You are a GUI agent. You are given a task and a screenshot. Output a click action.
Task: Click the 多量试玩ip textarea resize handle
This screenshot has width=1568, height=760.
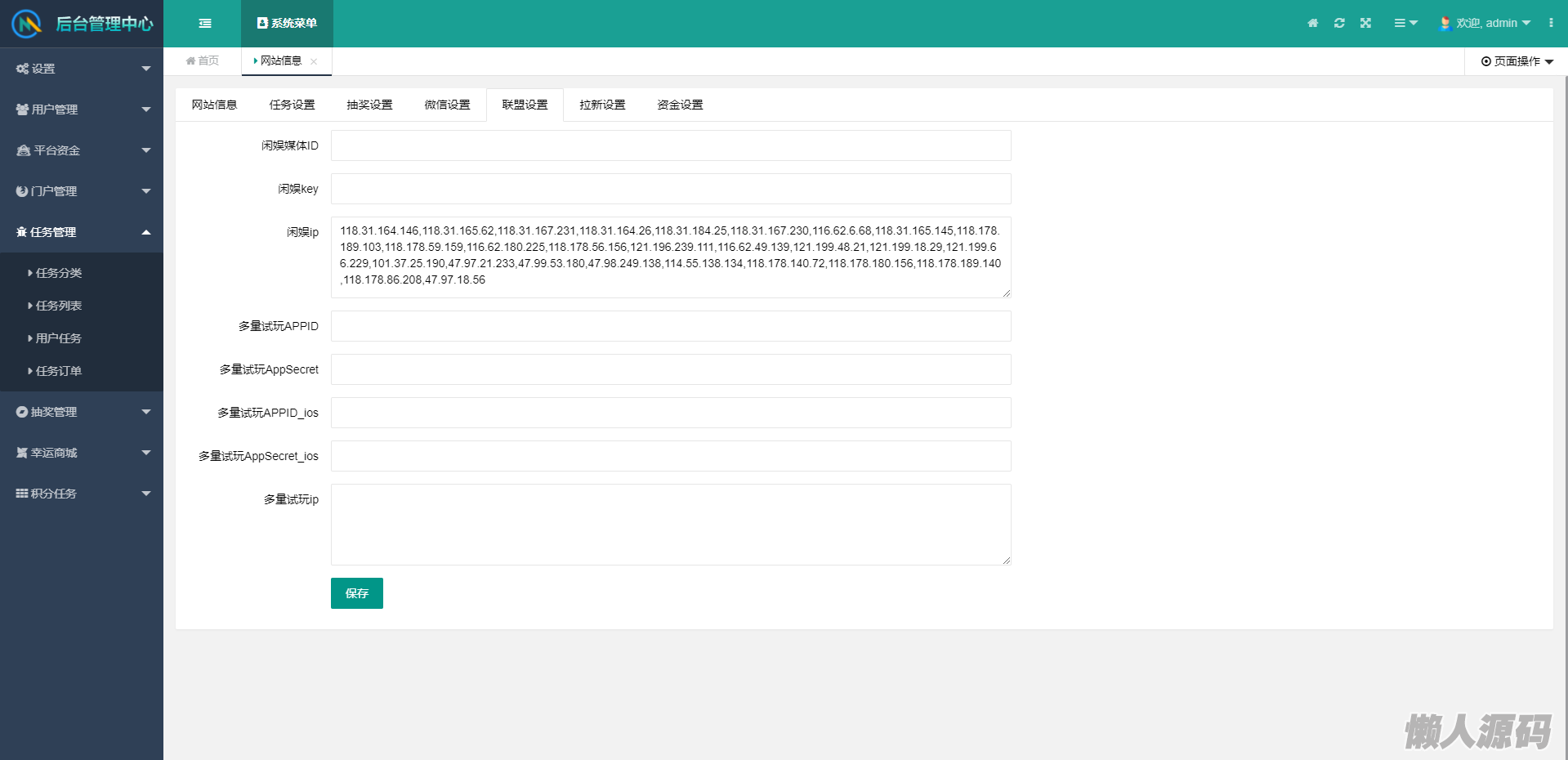1007,561
